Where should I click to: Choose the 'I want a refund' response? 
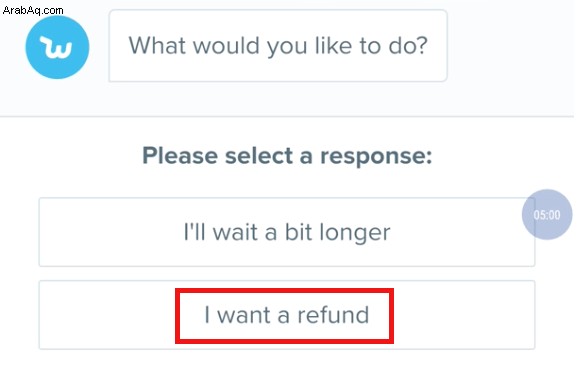(x=287, y=315)
